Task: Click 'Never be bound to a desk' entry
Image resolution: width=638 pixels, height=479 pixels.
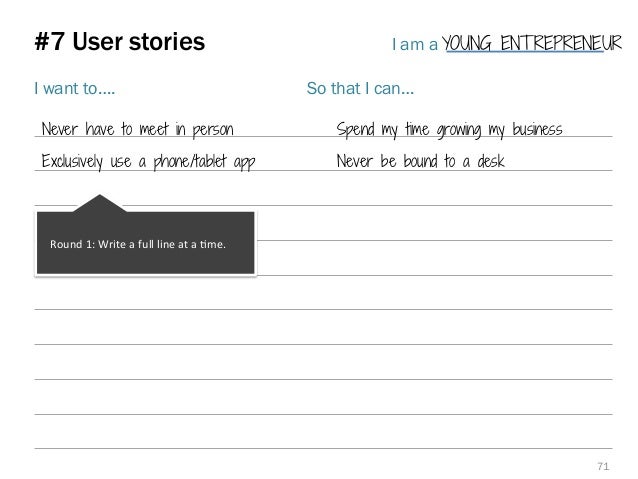Action: click(x=420, y=161)
